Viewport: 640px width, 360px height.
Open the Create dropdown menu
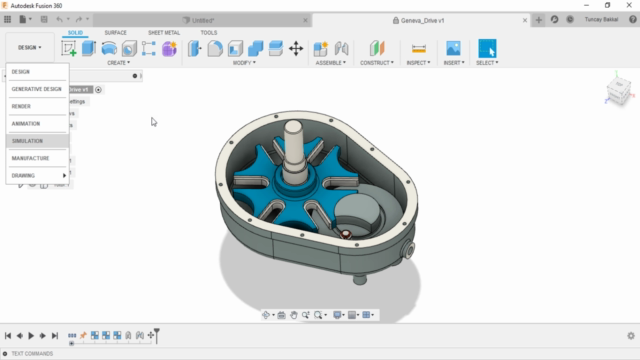click(118, 62)
